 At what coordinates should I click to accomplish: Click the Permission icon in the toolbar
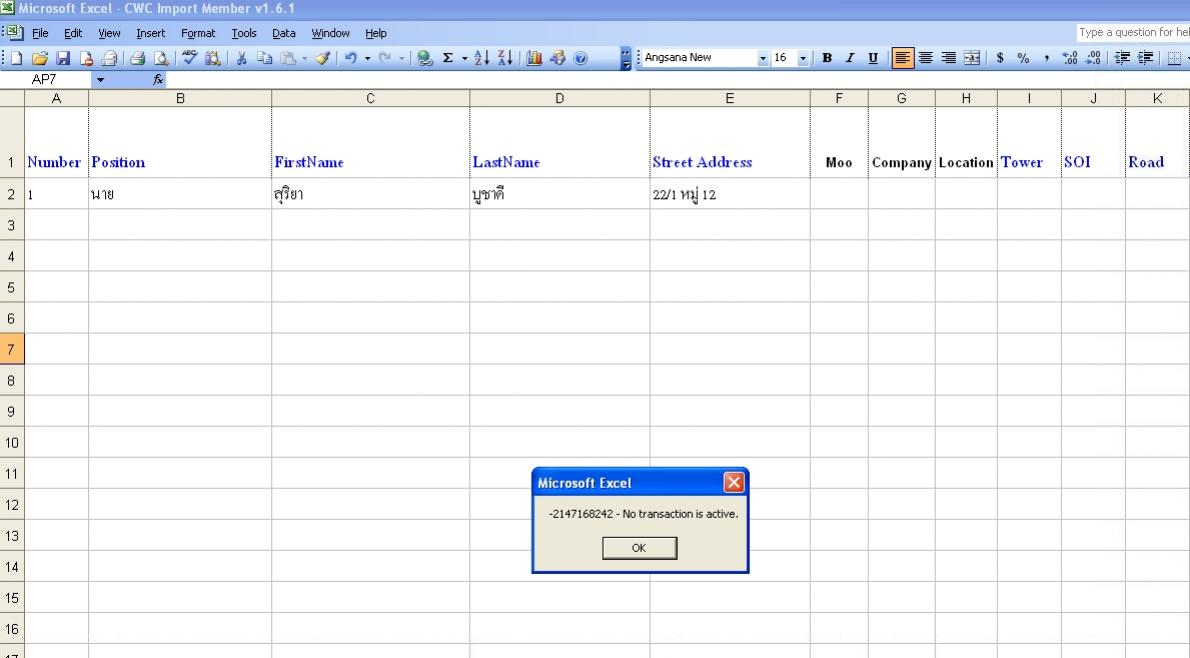[x=86, y=58]
